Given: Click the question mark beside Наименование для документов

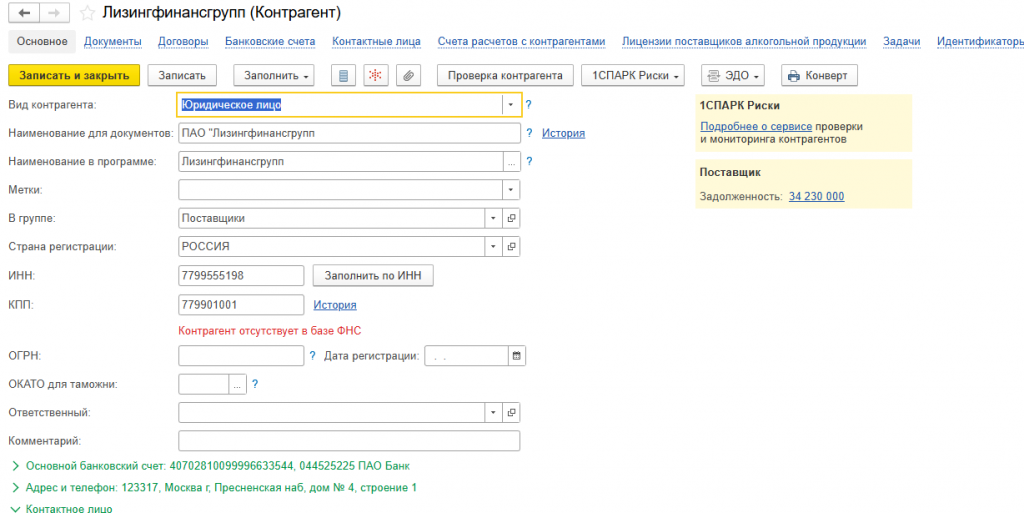Looking at the screenshot, I should 529,133.
